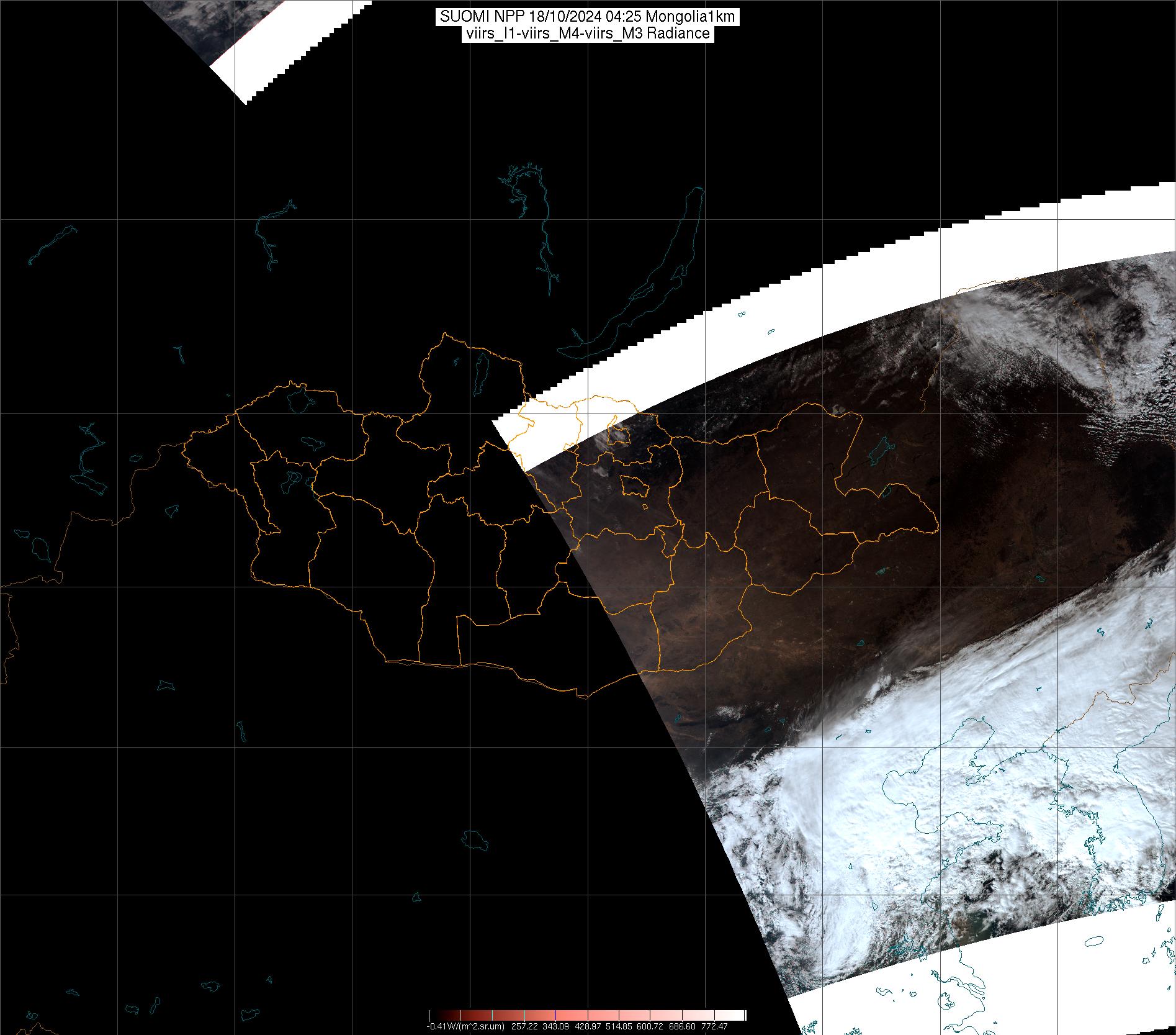The image size is (1176, 1035).
Task: Click the Khövsgöl lake outline in northern Mongolia
Action: point(480,374)
